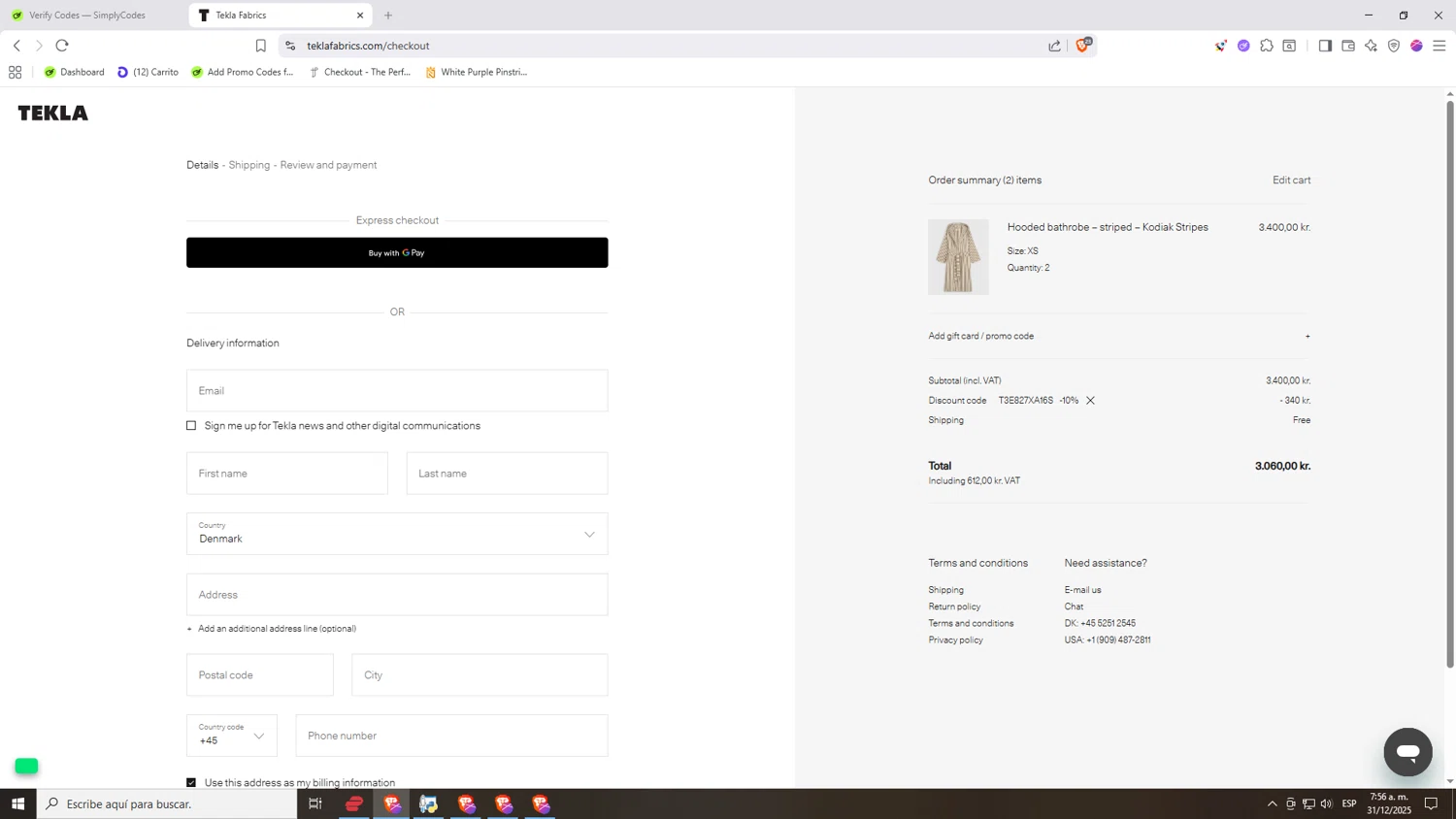Click the First name field
The image size is (1456, 819).
pyautogui.click(x=287, y=474)
